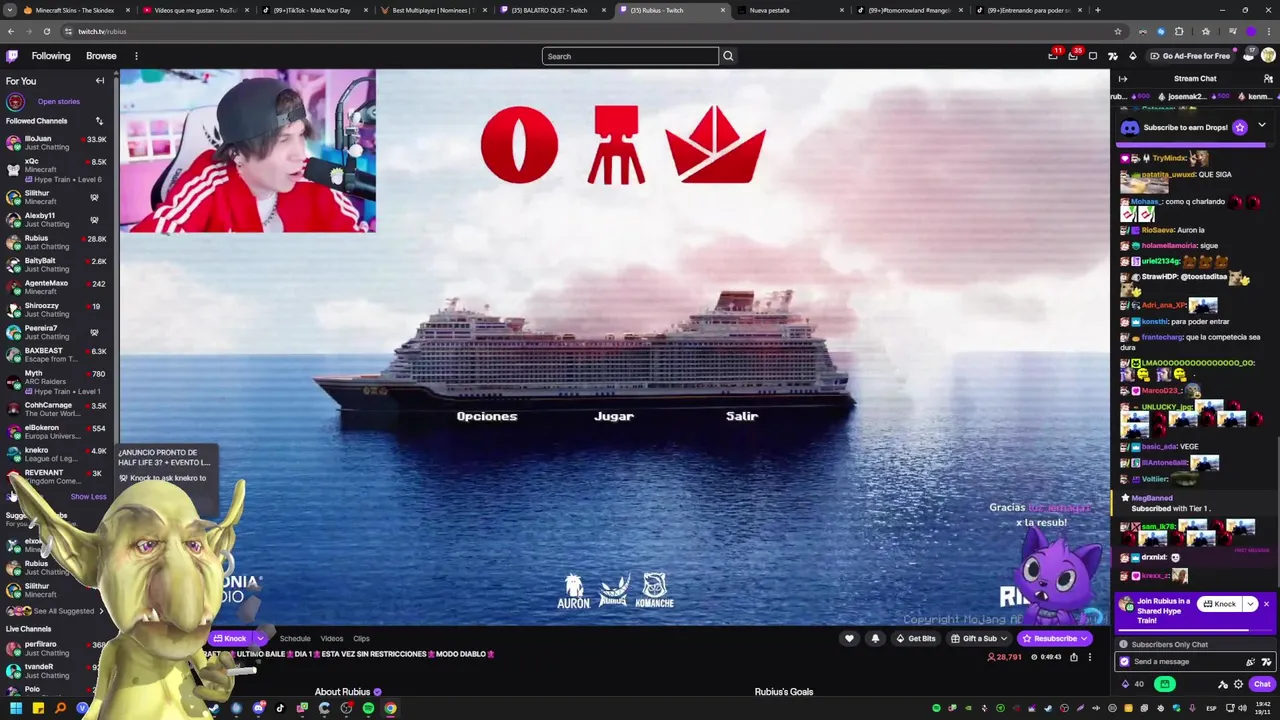Click Show Less under followed channels

coord(88,497)
